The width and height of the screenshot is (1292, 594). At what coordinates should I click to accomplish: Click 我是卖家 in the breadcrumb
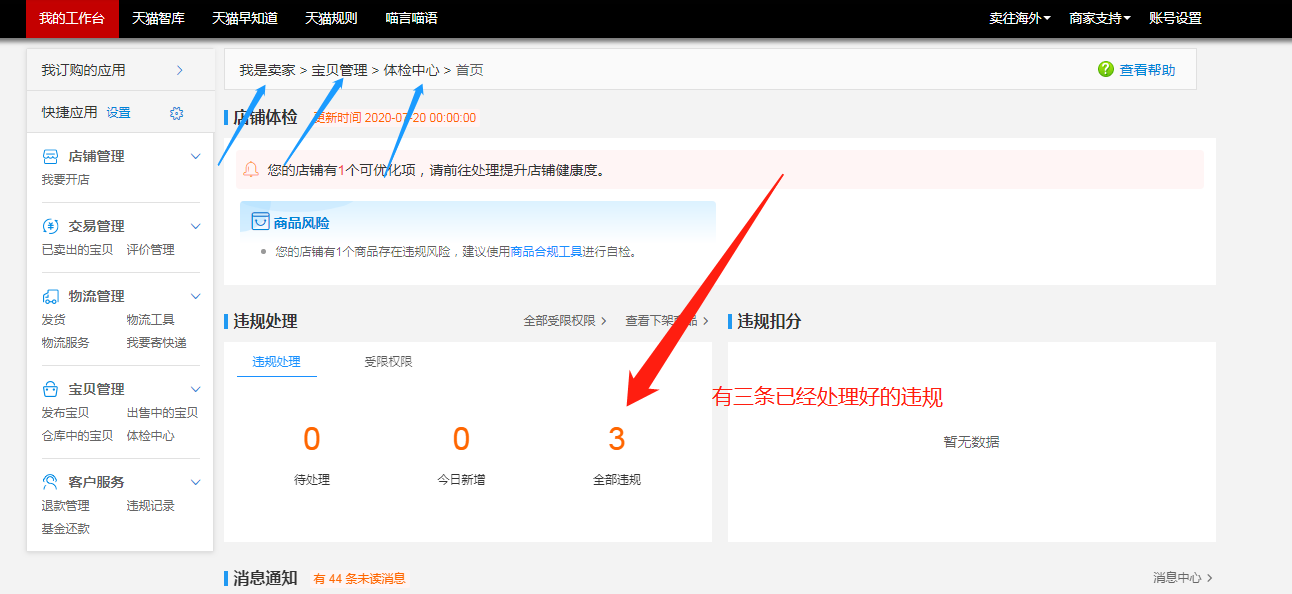(267, 70)
